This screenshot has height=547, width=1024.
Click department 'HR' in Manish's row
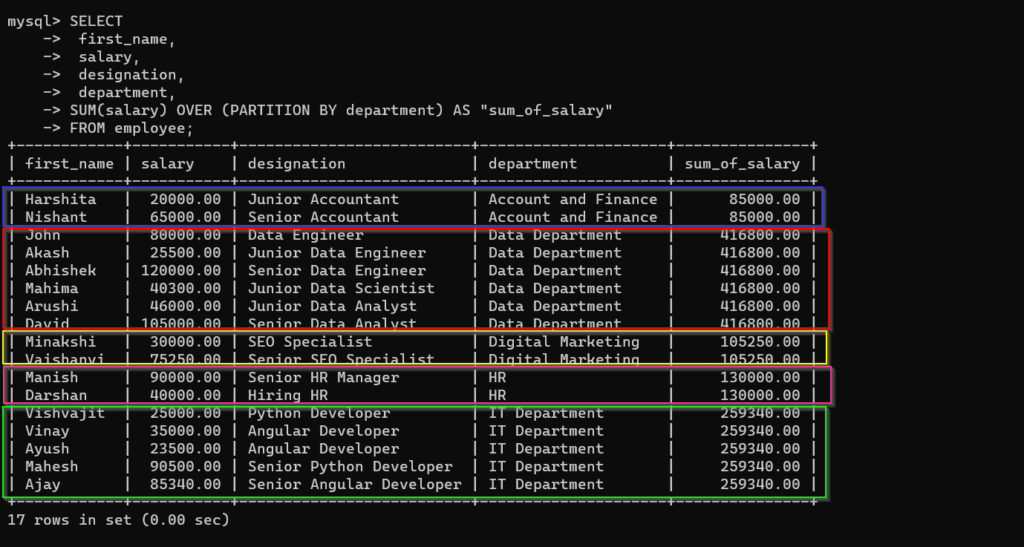[497, 377]
